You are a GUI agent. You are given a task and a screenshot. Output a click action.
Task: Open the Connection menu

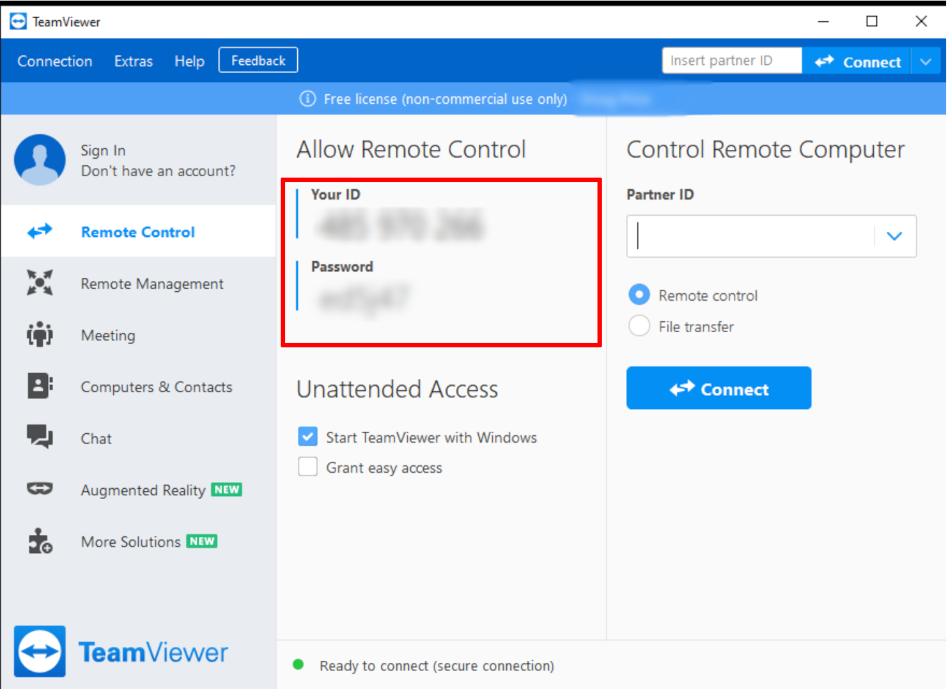click(x=54, y=61)
